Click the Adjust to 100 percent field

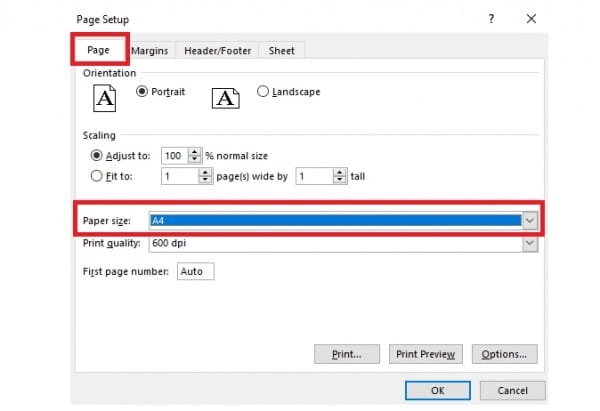click(175, 156)
